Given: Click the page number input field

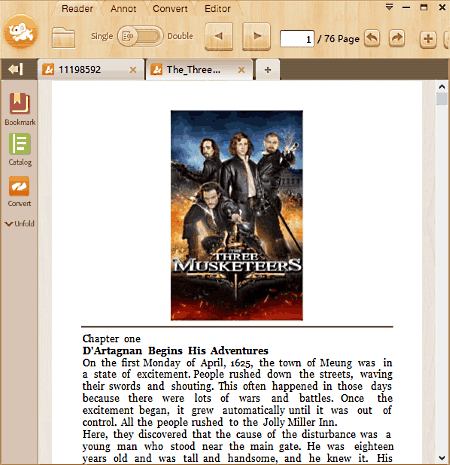Looking at the screenshot, I should (x=297, y=39).
